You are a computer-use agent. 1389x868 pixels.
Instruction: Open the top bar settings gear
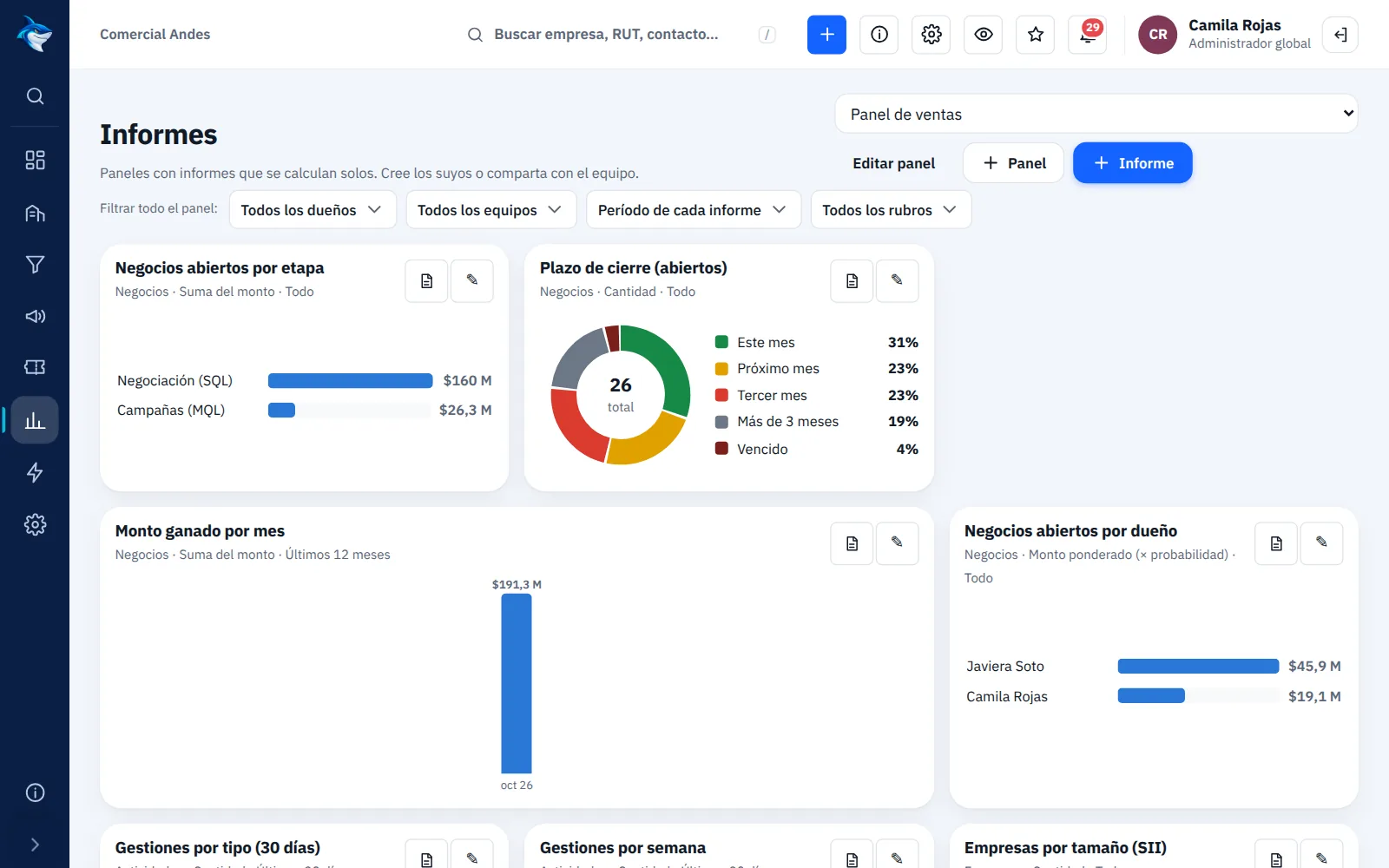pos(931,35)
